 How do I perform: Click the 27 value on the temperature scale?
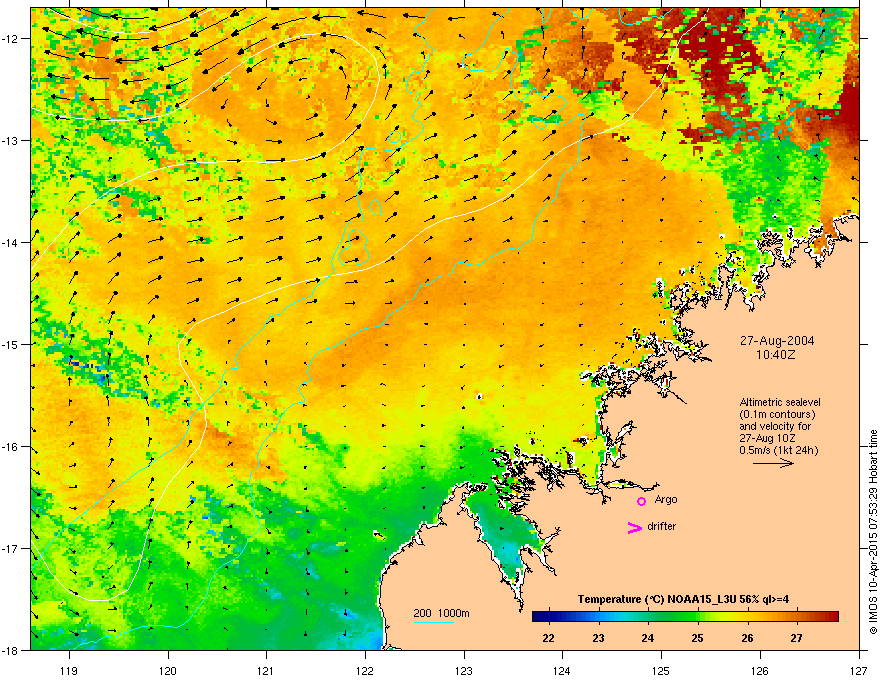pyautogui.click(x=796, y=638)
